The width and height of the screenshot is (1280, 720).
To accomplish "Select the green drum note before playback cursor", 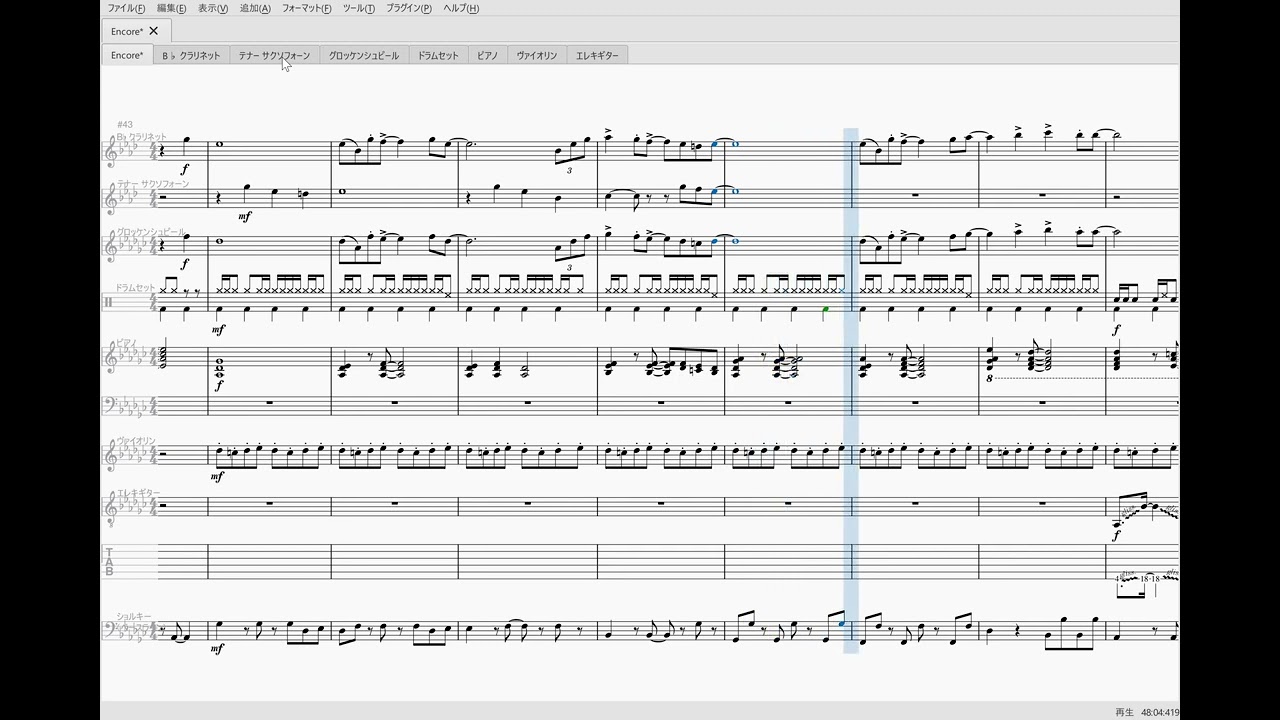I will coord(825,311).
